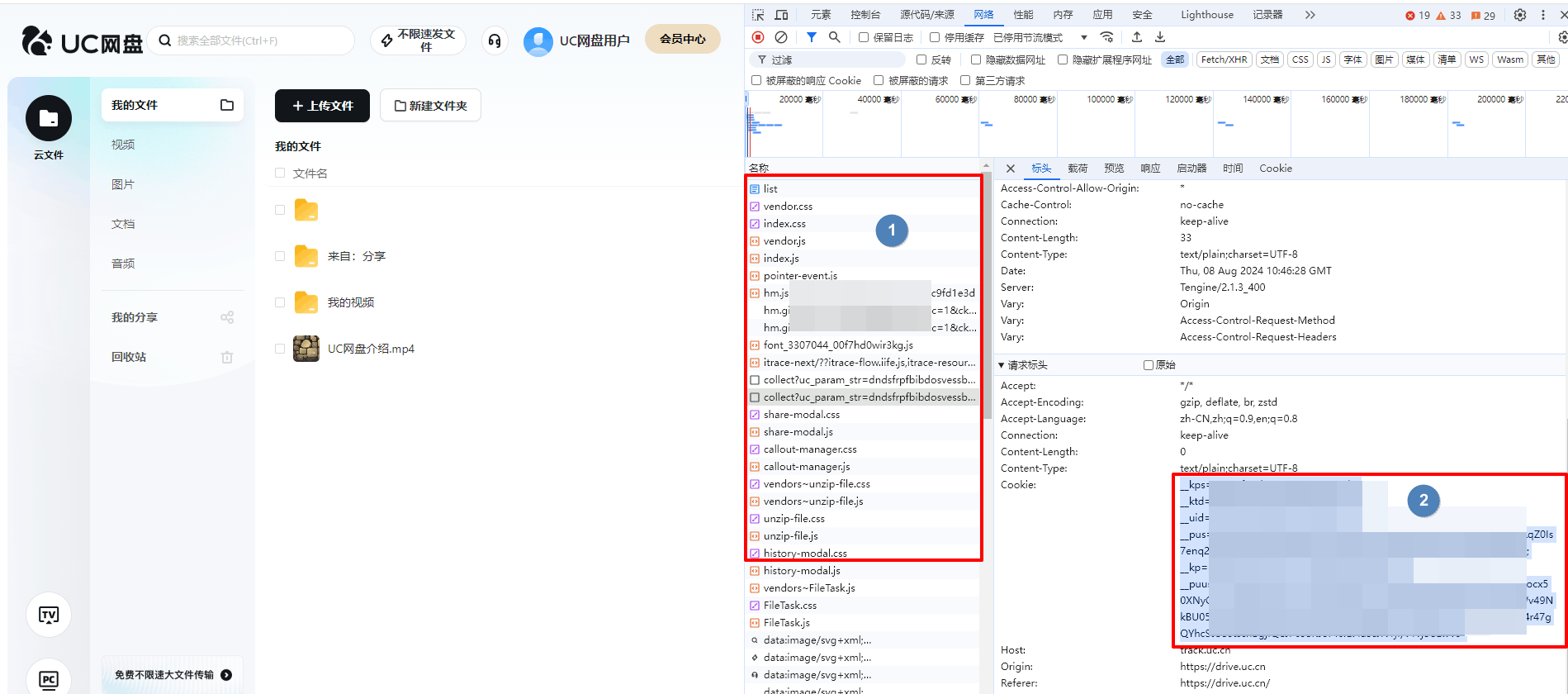
Task: Open the recycle bin trash icon
Action: [227, 357]
